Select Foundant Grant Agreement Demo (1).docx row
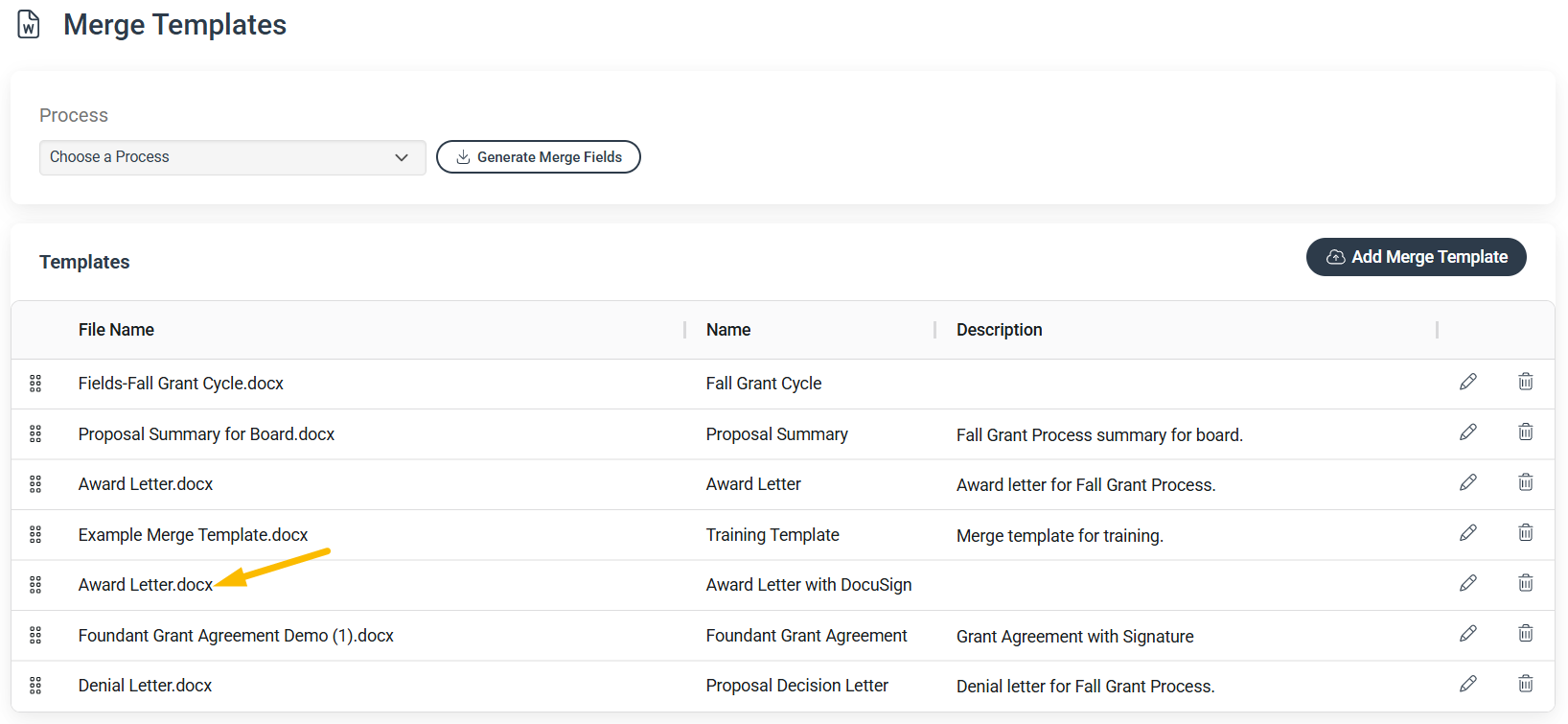1568x724 pixels. click(782, 635)
